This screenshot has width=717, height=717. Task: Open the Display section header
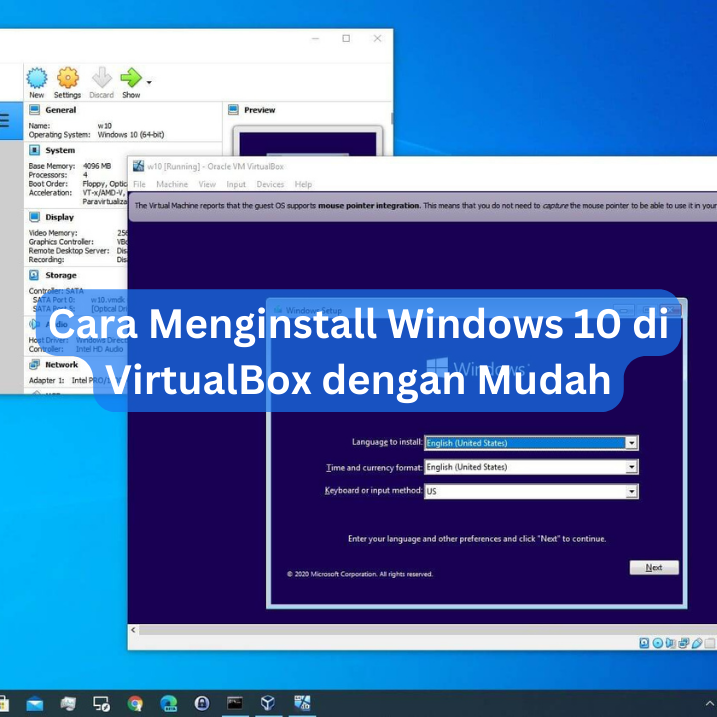click(x=59, y=217)
